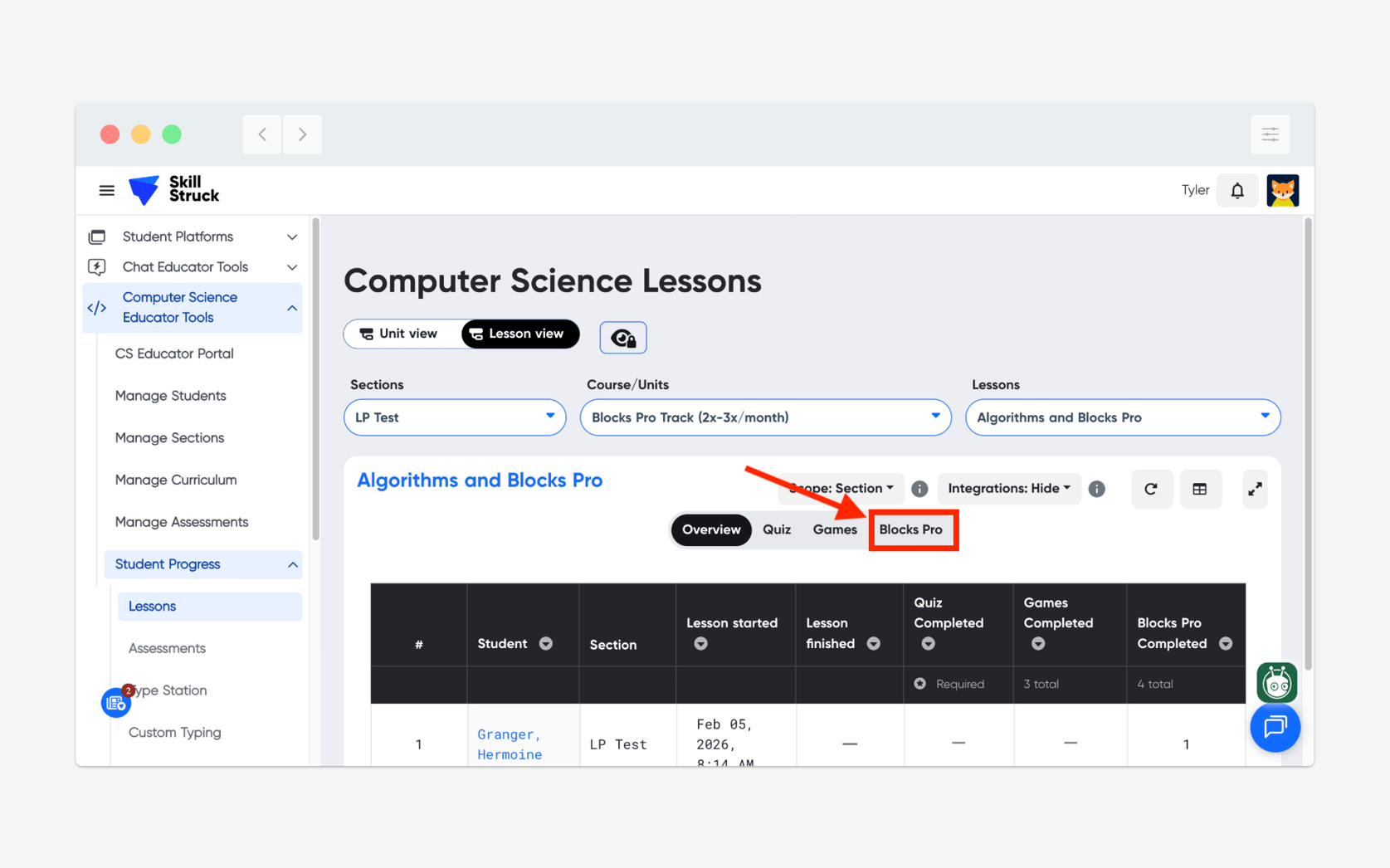Show info about Integrations setting

pyautogui.click(x=1096, y=489)
